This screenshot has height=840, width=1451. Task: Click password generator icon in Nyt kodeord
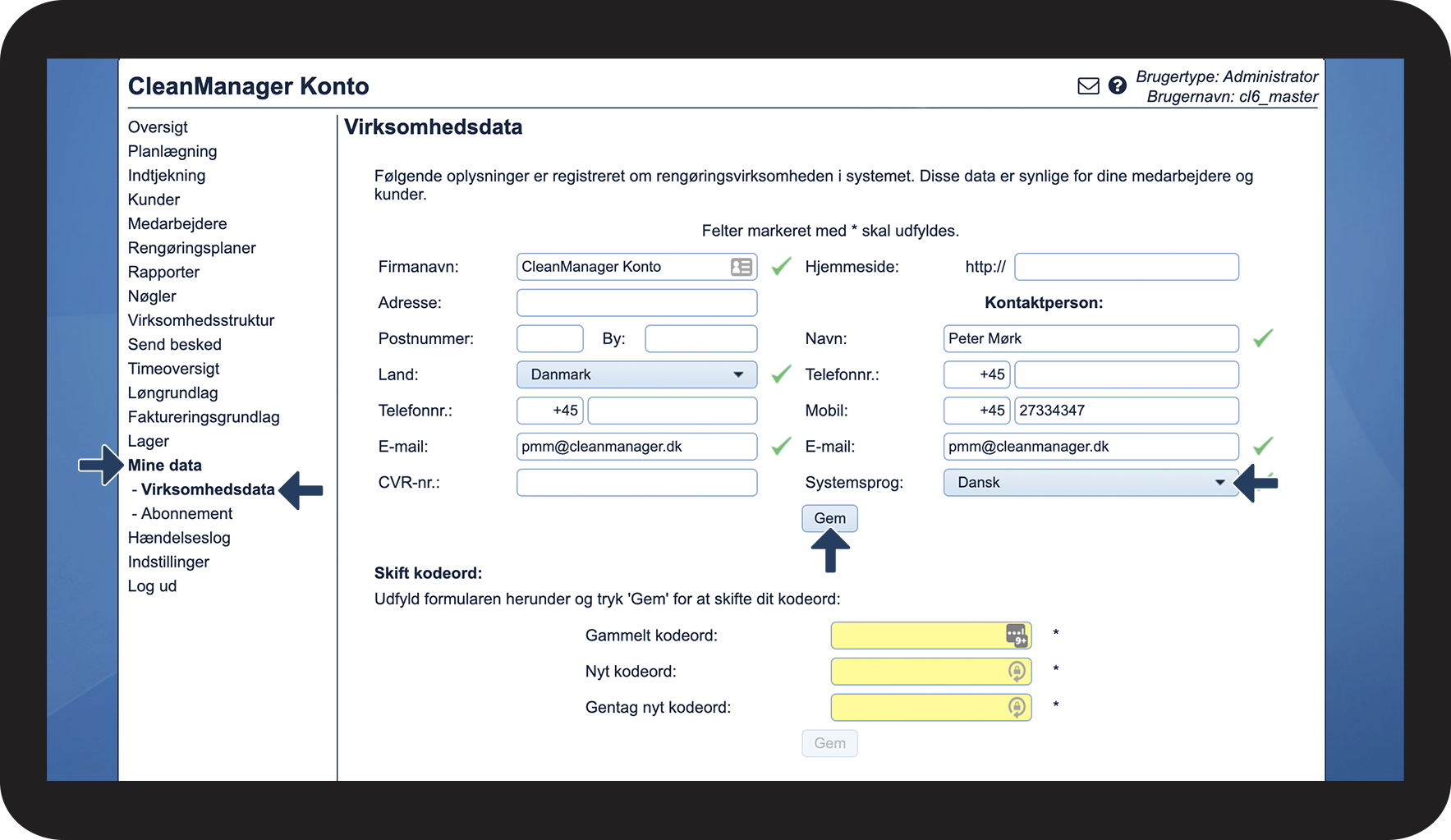(1017, 672)
